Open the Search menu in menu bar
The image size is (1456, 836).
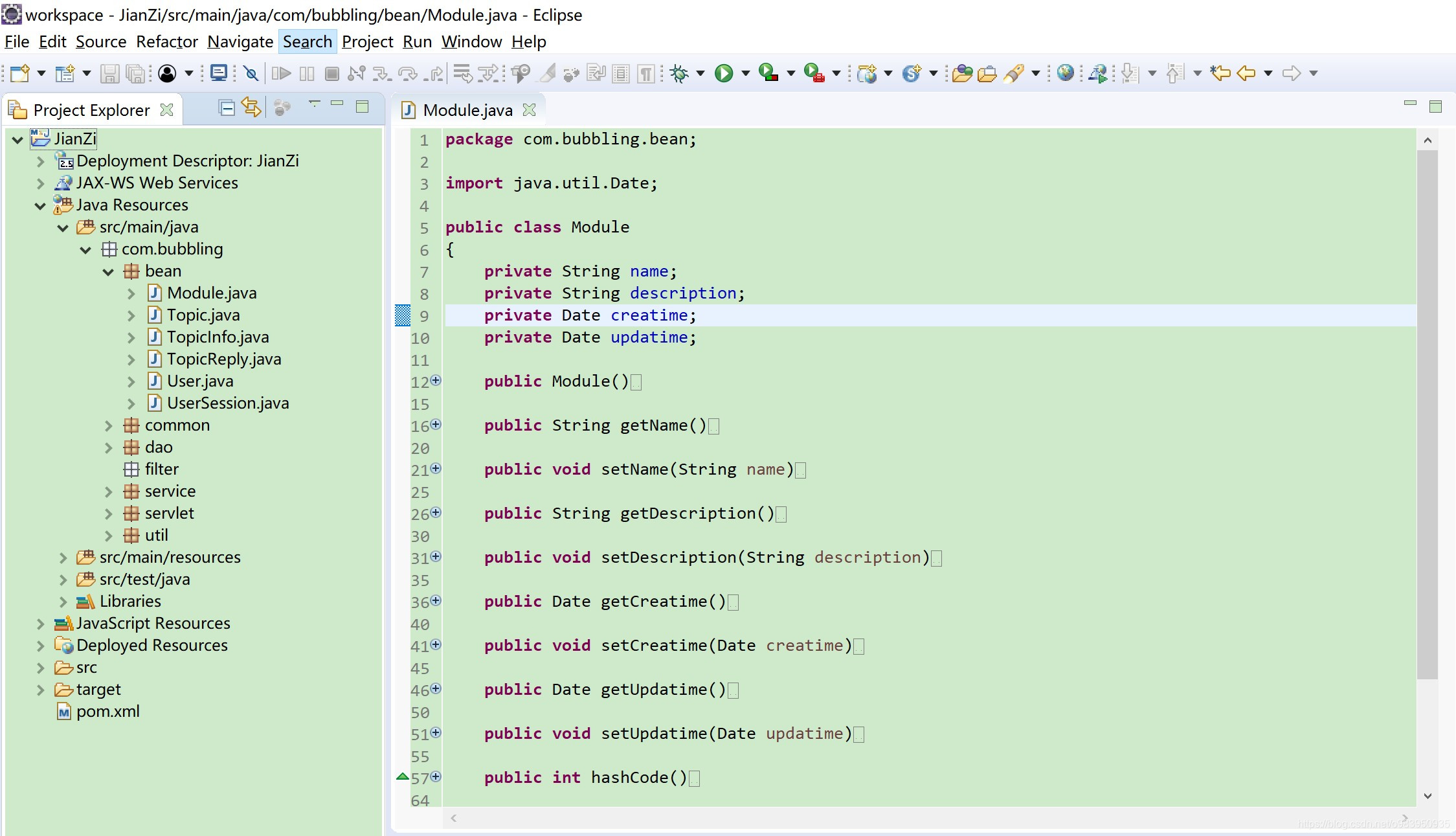click(x=307, y=41)
